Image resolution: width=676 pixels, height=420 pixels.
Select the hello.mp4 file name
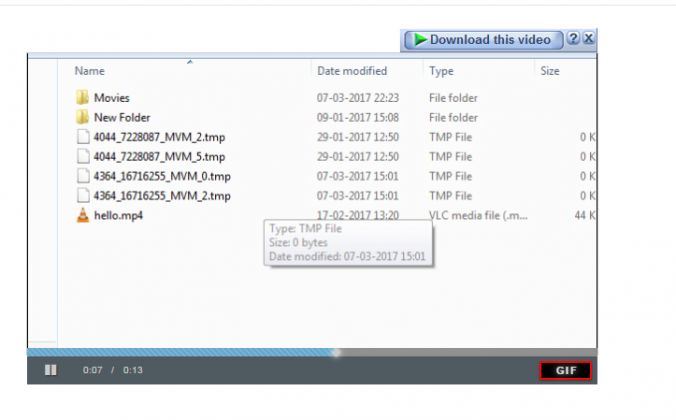coord(118,216)
